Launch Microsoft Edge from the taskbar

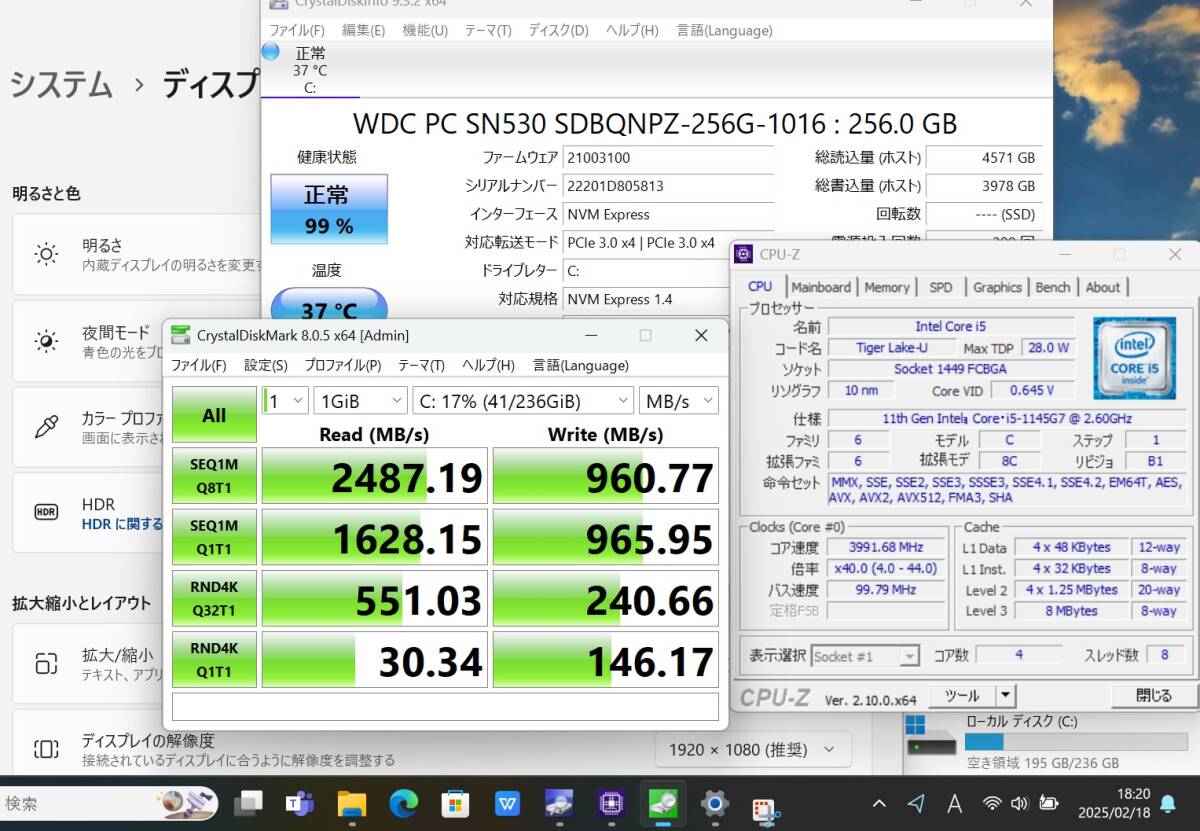404,802
